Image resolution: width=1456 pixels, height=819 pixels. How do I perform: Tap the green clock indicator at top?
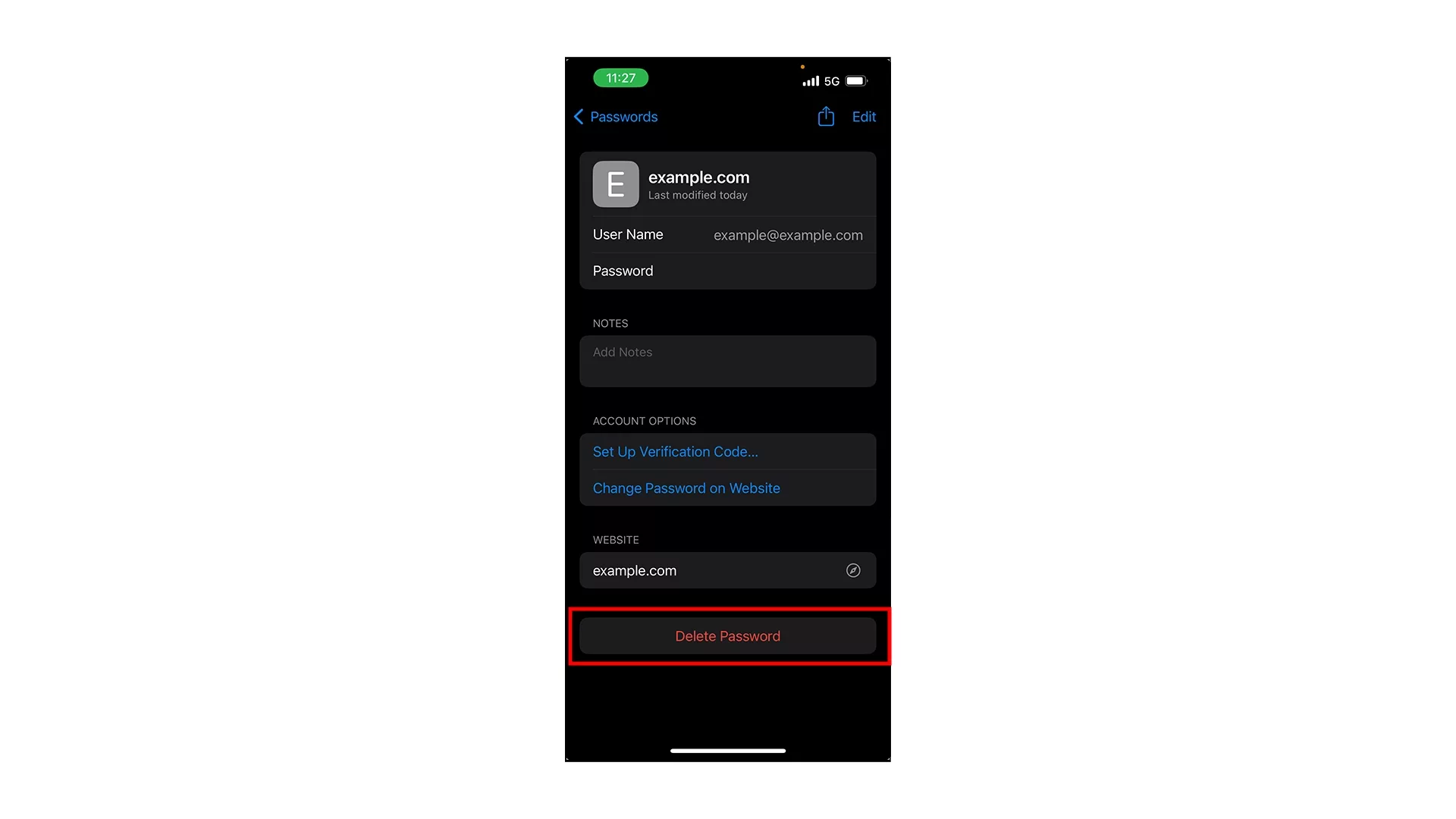[619, 78]
